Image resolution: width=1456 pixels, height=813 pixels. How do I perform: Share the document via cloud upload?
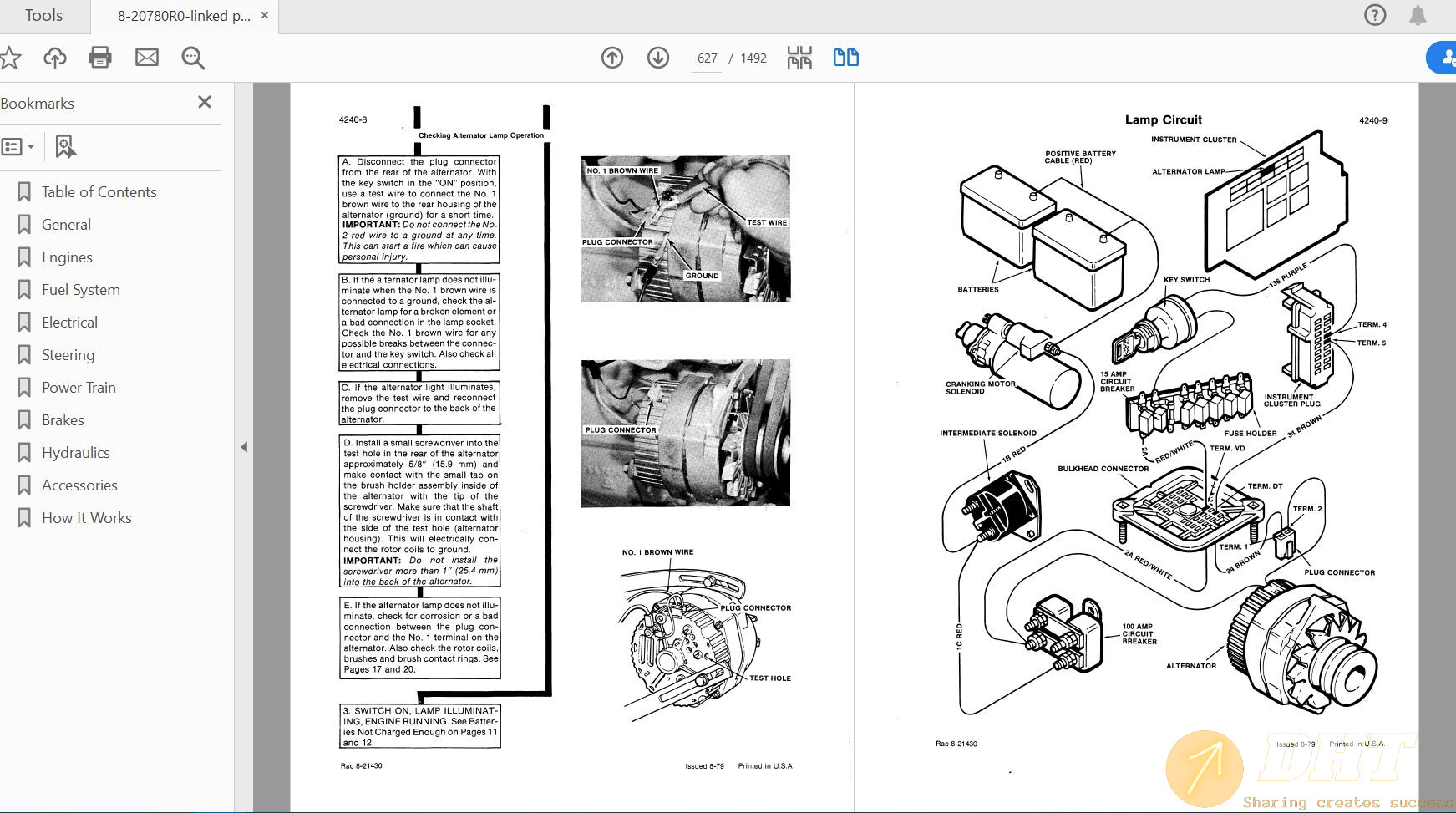pyautogui.click(x=54, y=58)
